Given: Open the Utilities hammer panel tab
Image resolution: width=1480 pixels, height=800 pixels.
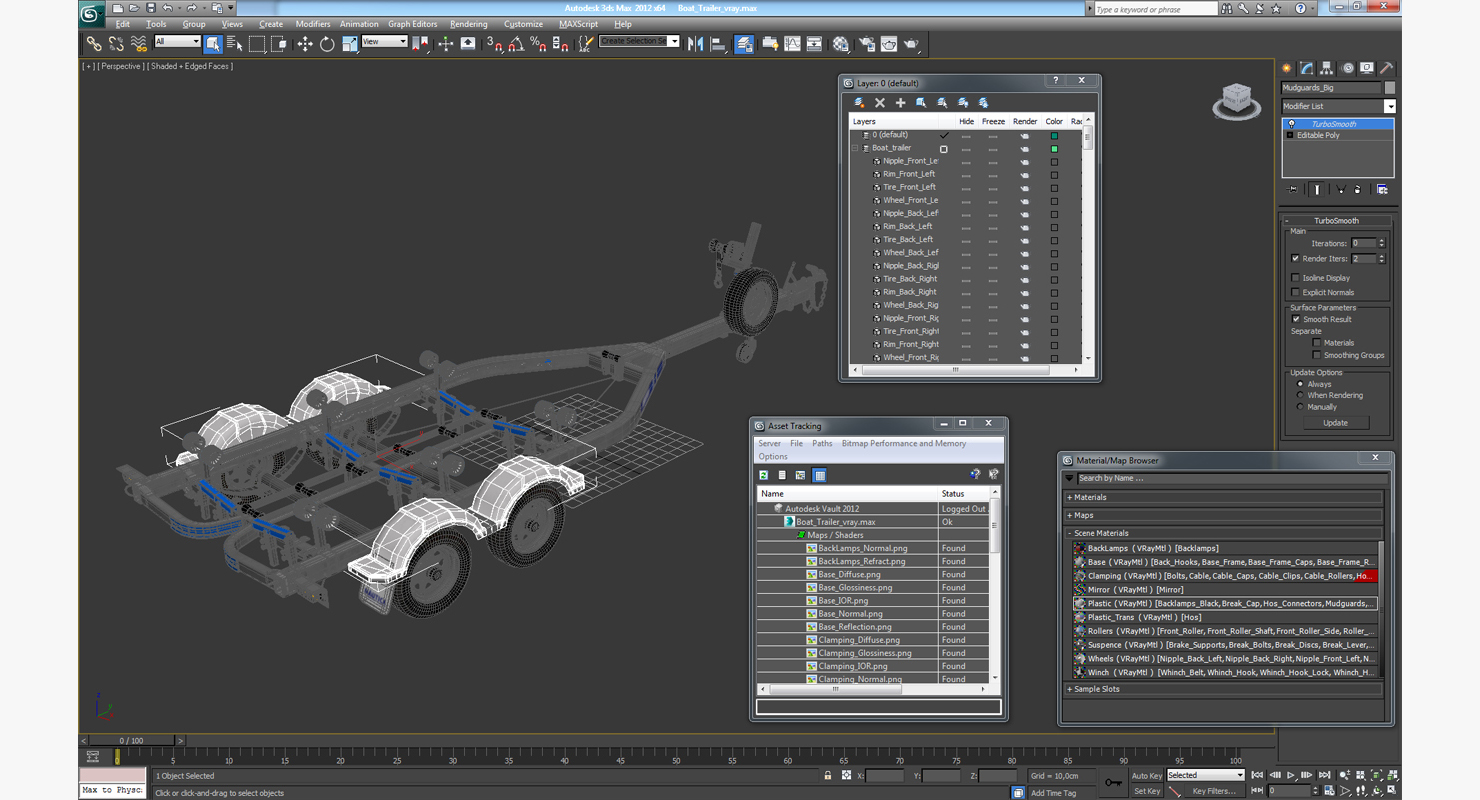Looking at the screenshot, I should pos(1386,69).
